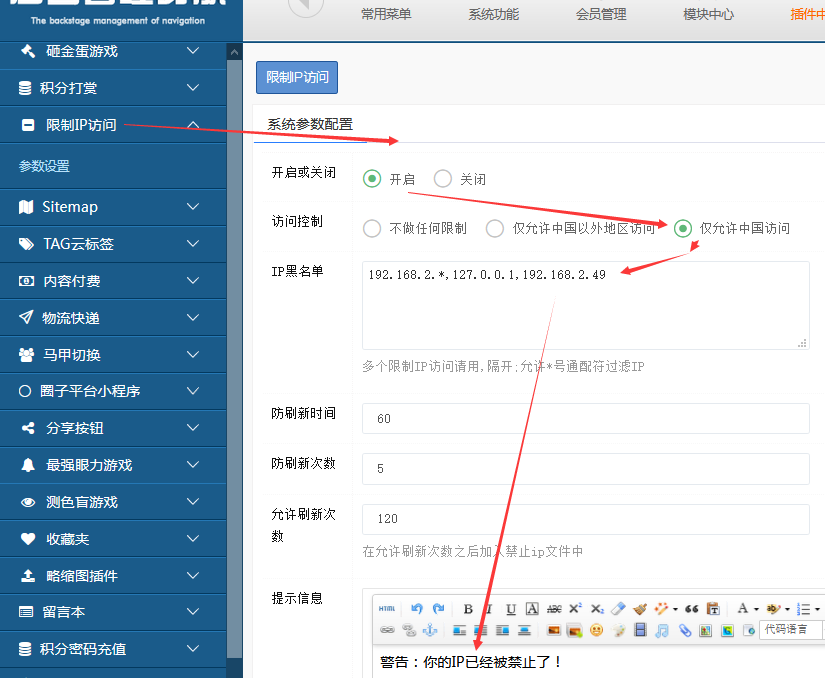Insert a hyperlink with the link icon
This screenshot has width=825, height=678.
click(x=387, y=631)
